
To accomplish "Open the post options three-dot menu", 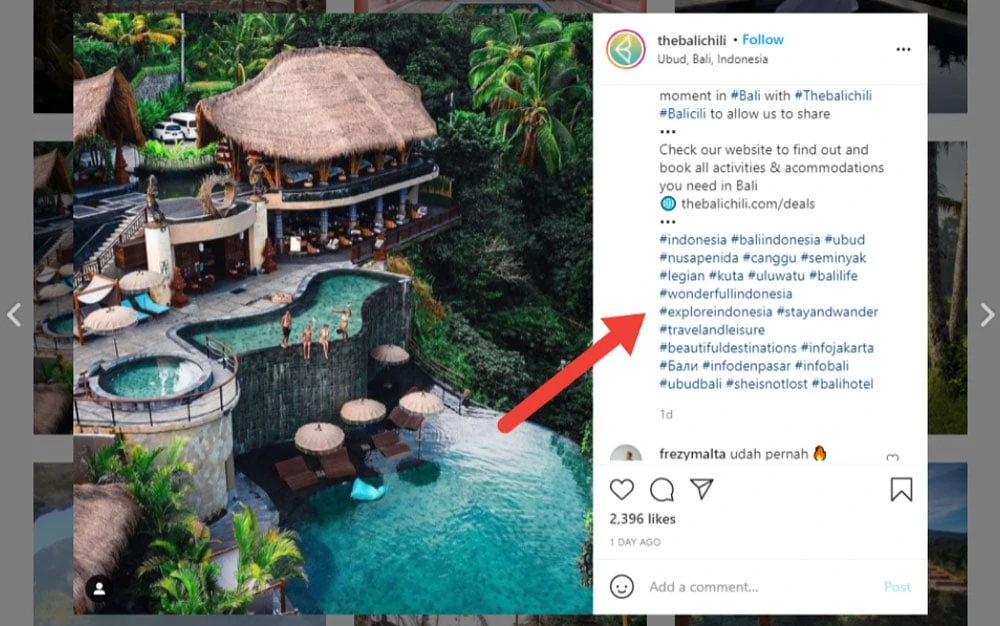I will (903, 48).
